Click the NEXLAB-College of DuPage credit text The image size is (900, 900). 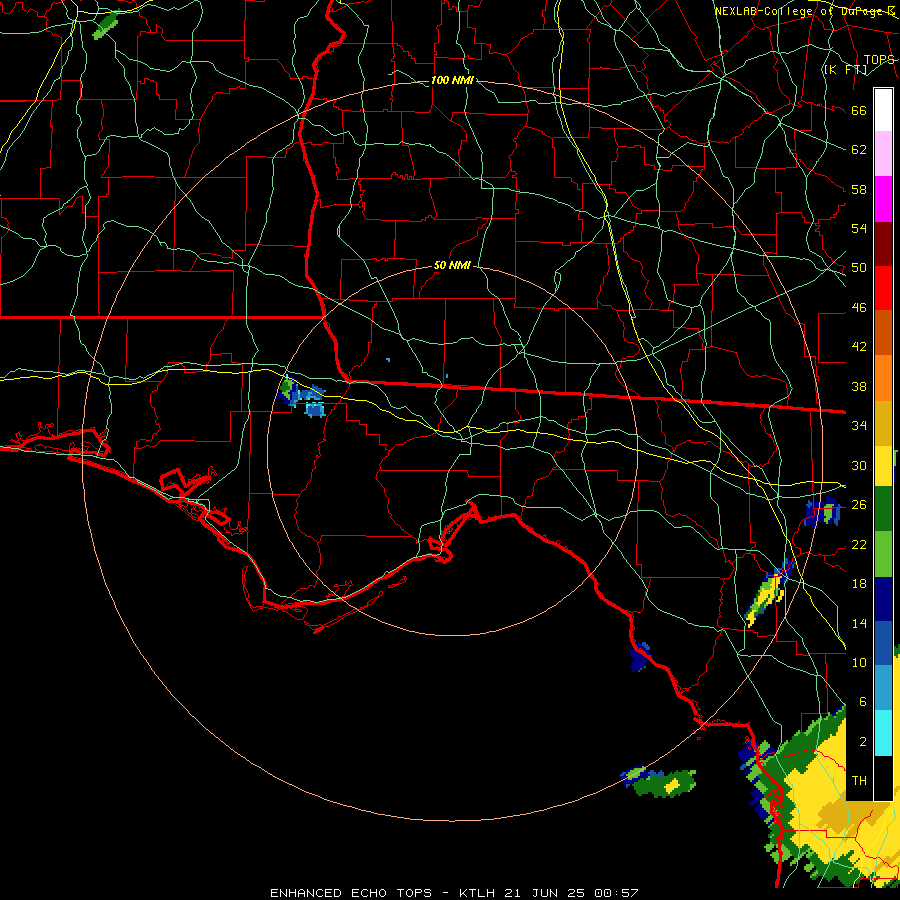pos(804,11)
